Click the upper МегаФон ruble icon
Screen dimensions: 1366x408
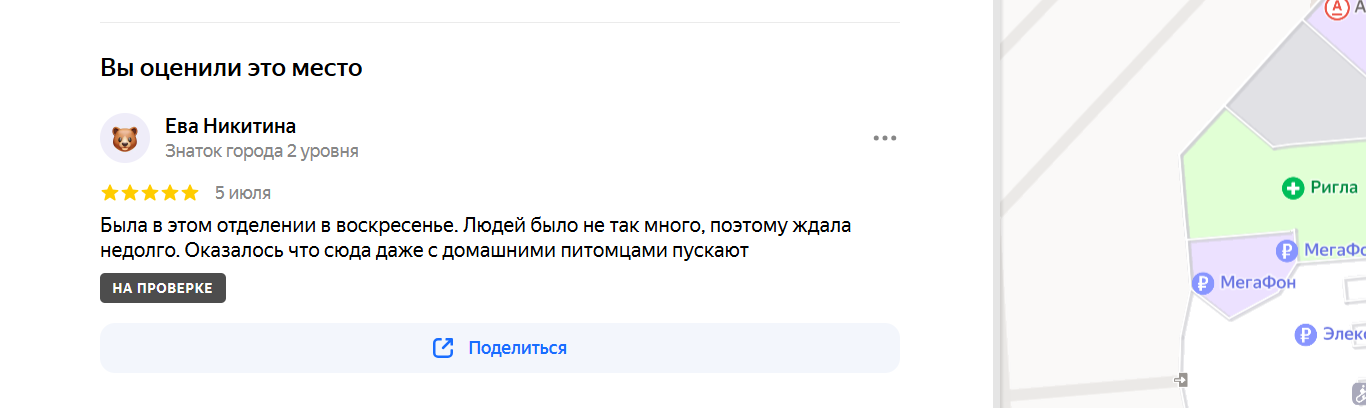(1288, 249)
